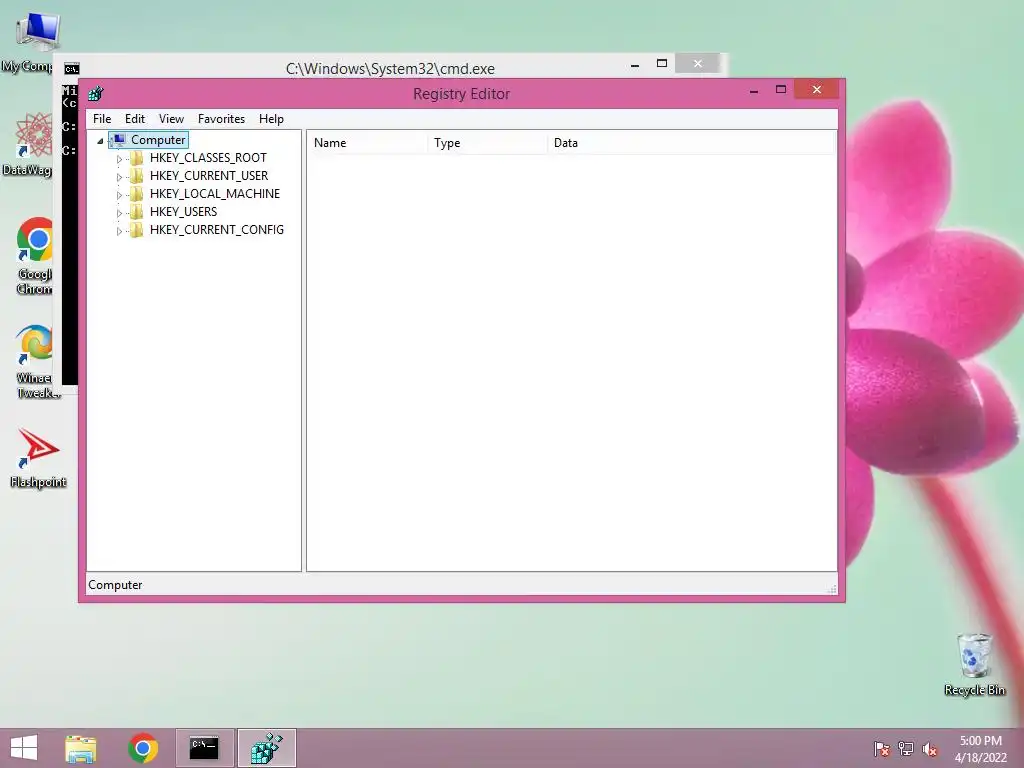Close the cmd.exe window
This screenshot has width=1024, height=768.
697,63
